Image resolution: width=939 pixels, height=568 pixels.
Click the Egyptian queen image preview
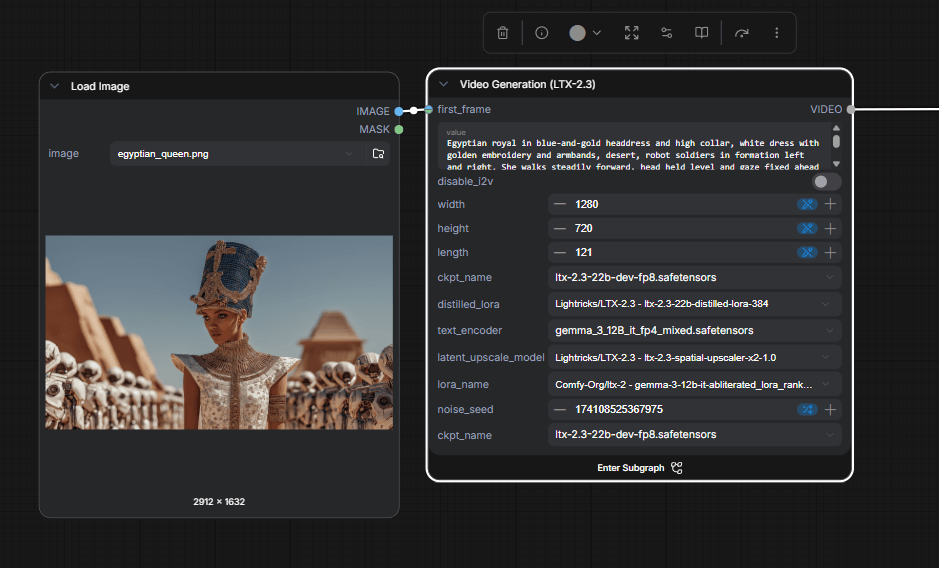(x=219, y=332)
